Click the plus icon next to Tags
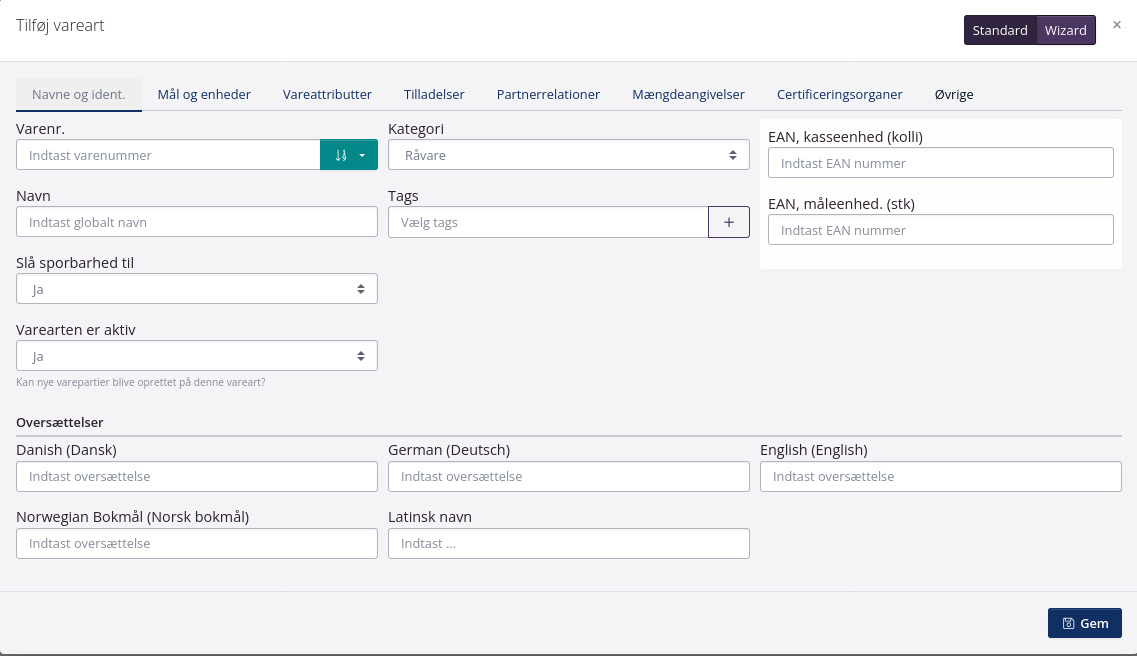Screen dimensions: 1137x656 tap(729, 222)
